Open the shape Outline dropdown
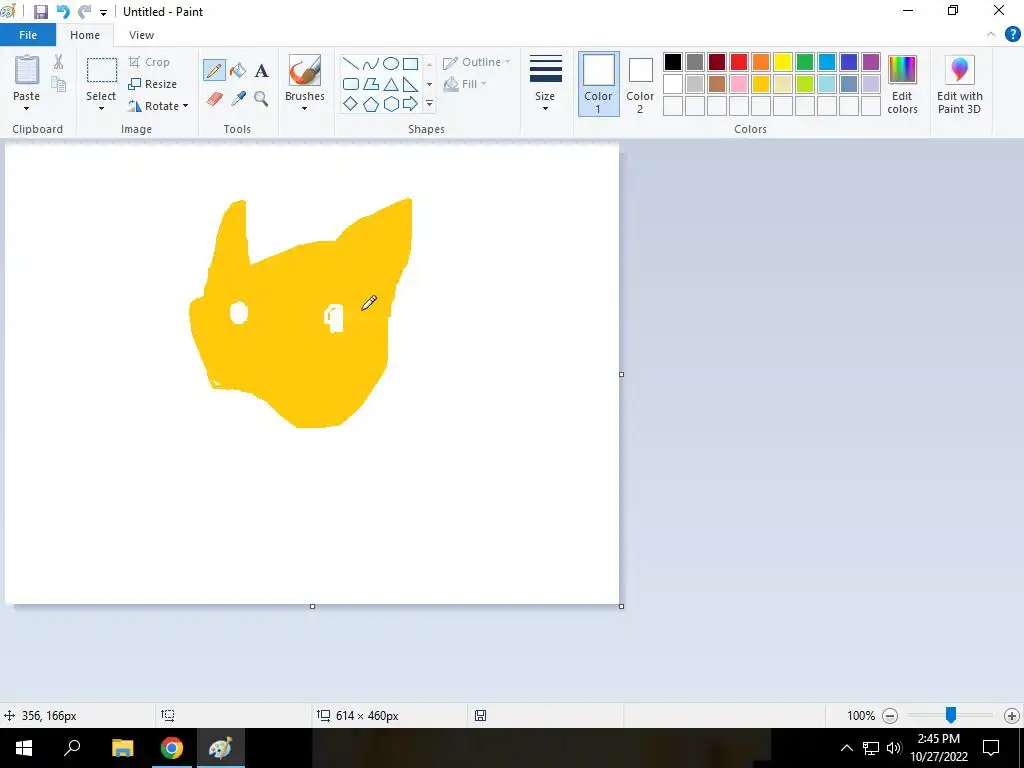Image resolution: width=1024 pixels, height=768 pixels. pyautogui.click(x=476, y=62)
